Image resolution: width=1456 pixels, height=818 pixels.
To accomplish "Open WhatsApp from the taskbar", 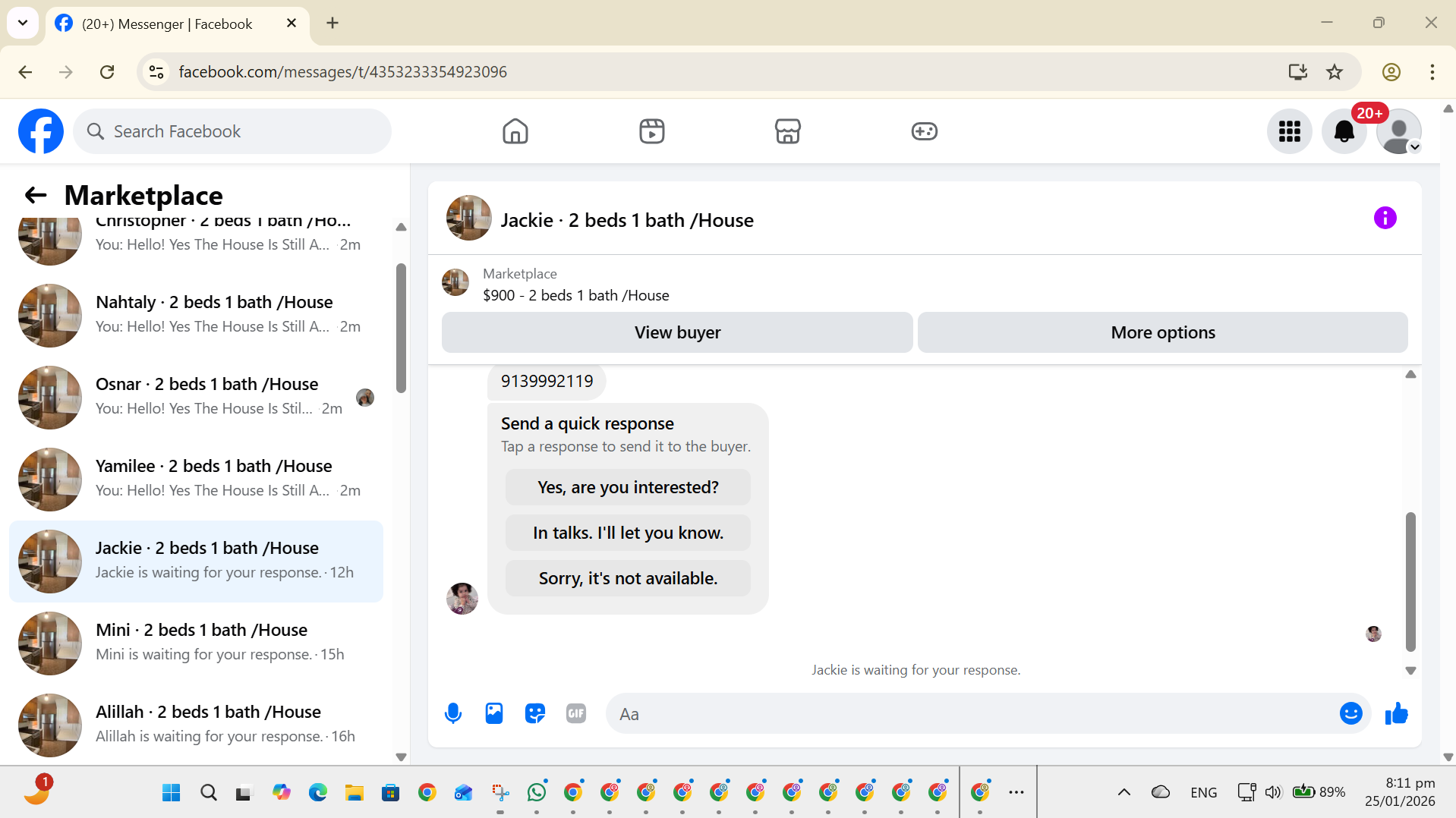I will (537, 792).
